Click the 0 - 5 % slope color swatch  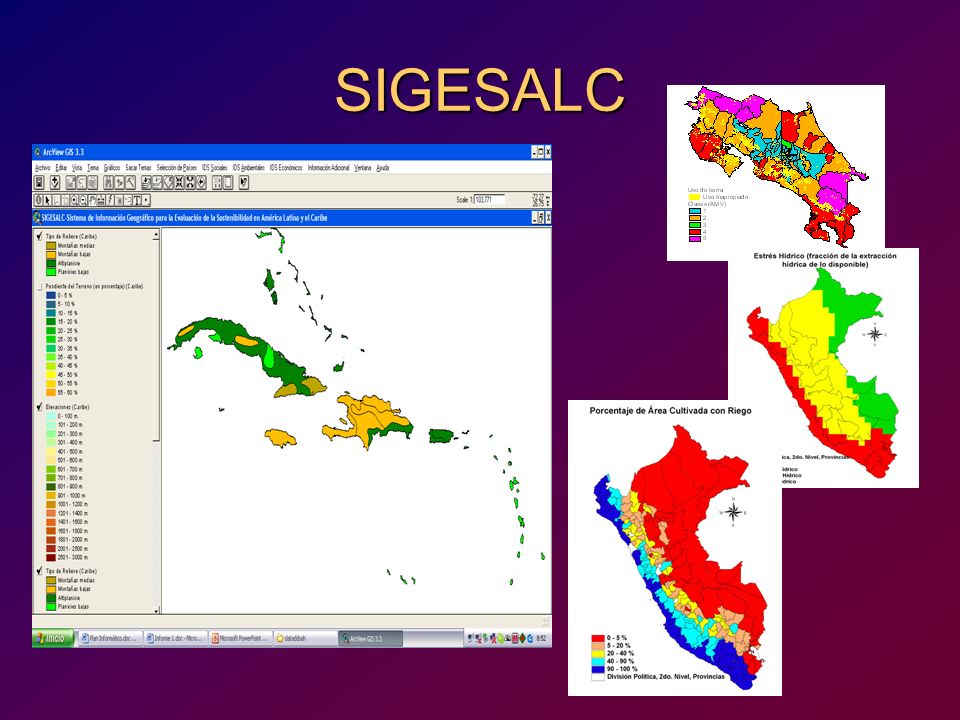(x=51, y=295)
